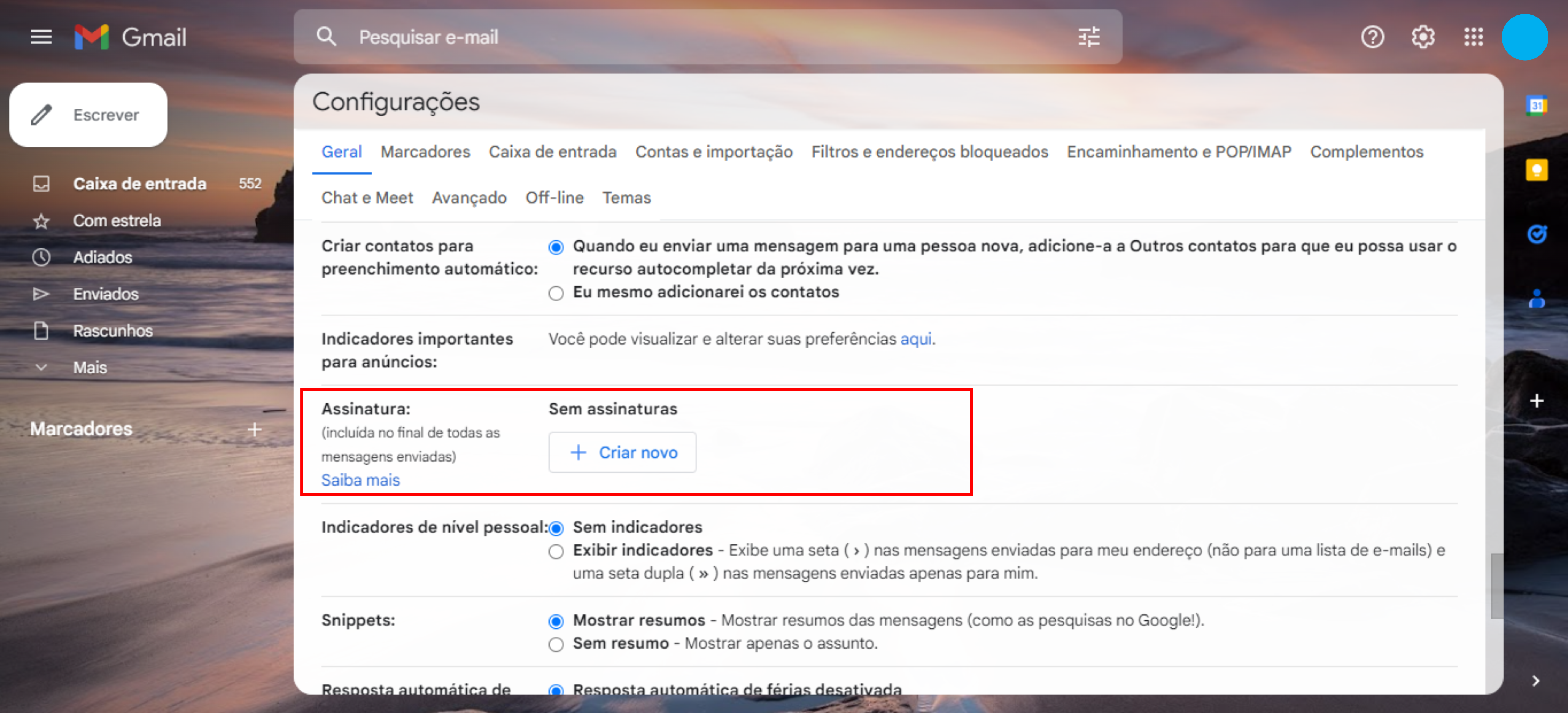Open Contacts in side panel
Image resolution: width=1568 pixels, height=713 pixels.
pos(1536,298)
